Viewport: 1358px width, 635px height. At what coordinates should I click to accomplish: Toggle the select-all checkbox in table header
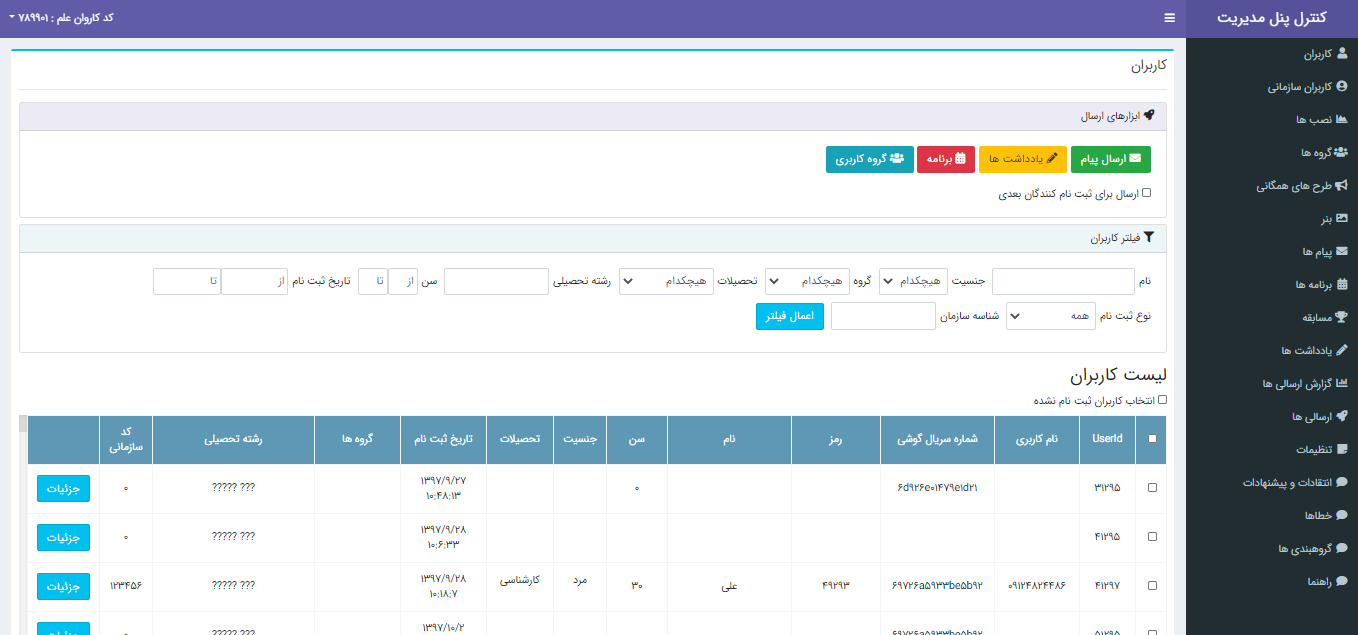point(1152,439)
